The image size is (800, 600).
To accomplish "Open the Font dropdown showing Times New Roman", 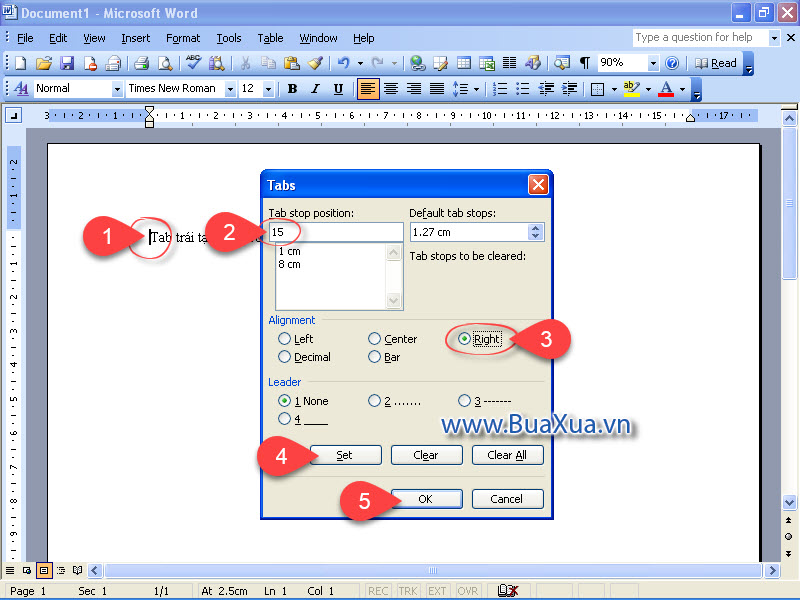I will pyautogui.click(x=231, y=89).
